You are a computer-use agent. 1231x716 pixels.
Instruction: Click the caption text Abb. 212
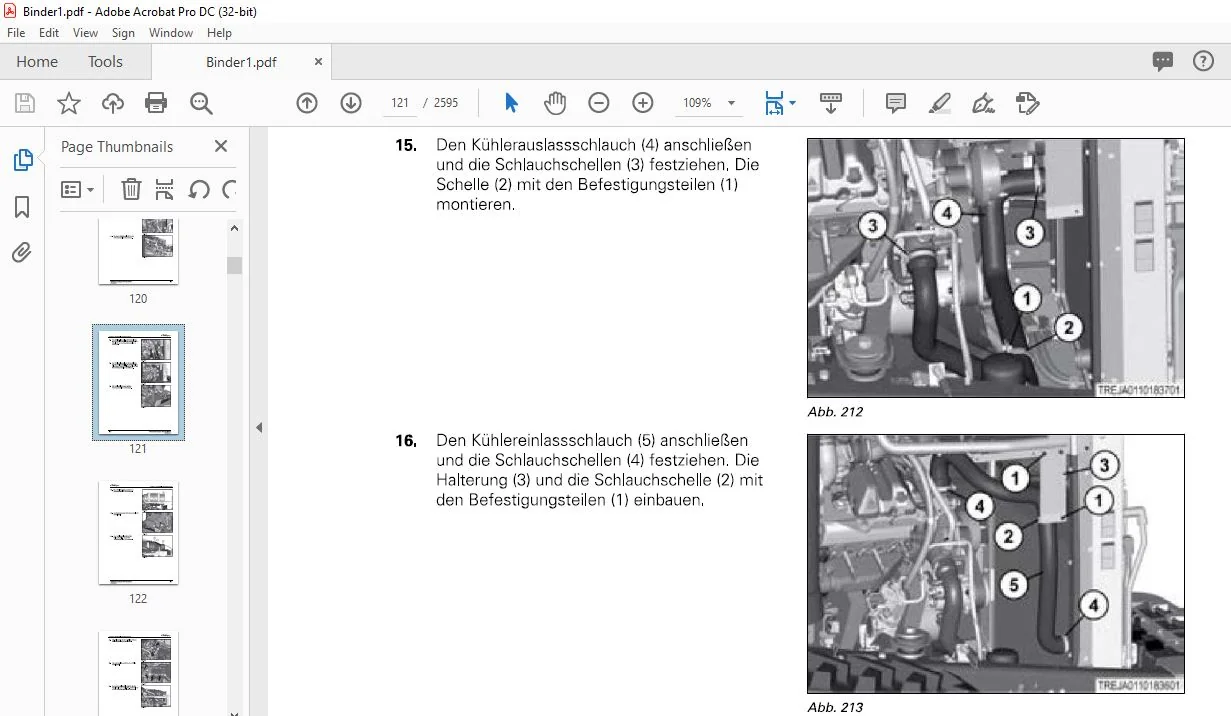pos(835,412)
